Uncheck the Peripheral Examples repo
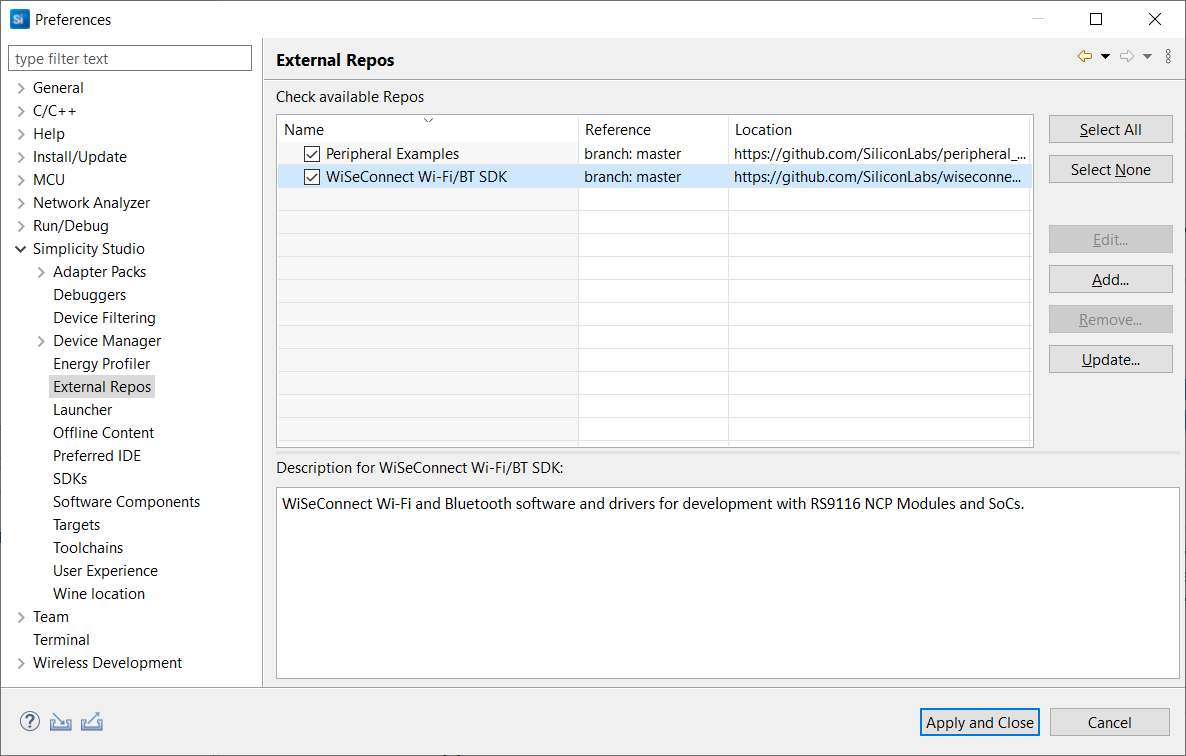1186x756 pixels. coord(311,153)
